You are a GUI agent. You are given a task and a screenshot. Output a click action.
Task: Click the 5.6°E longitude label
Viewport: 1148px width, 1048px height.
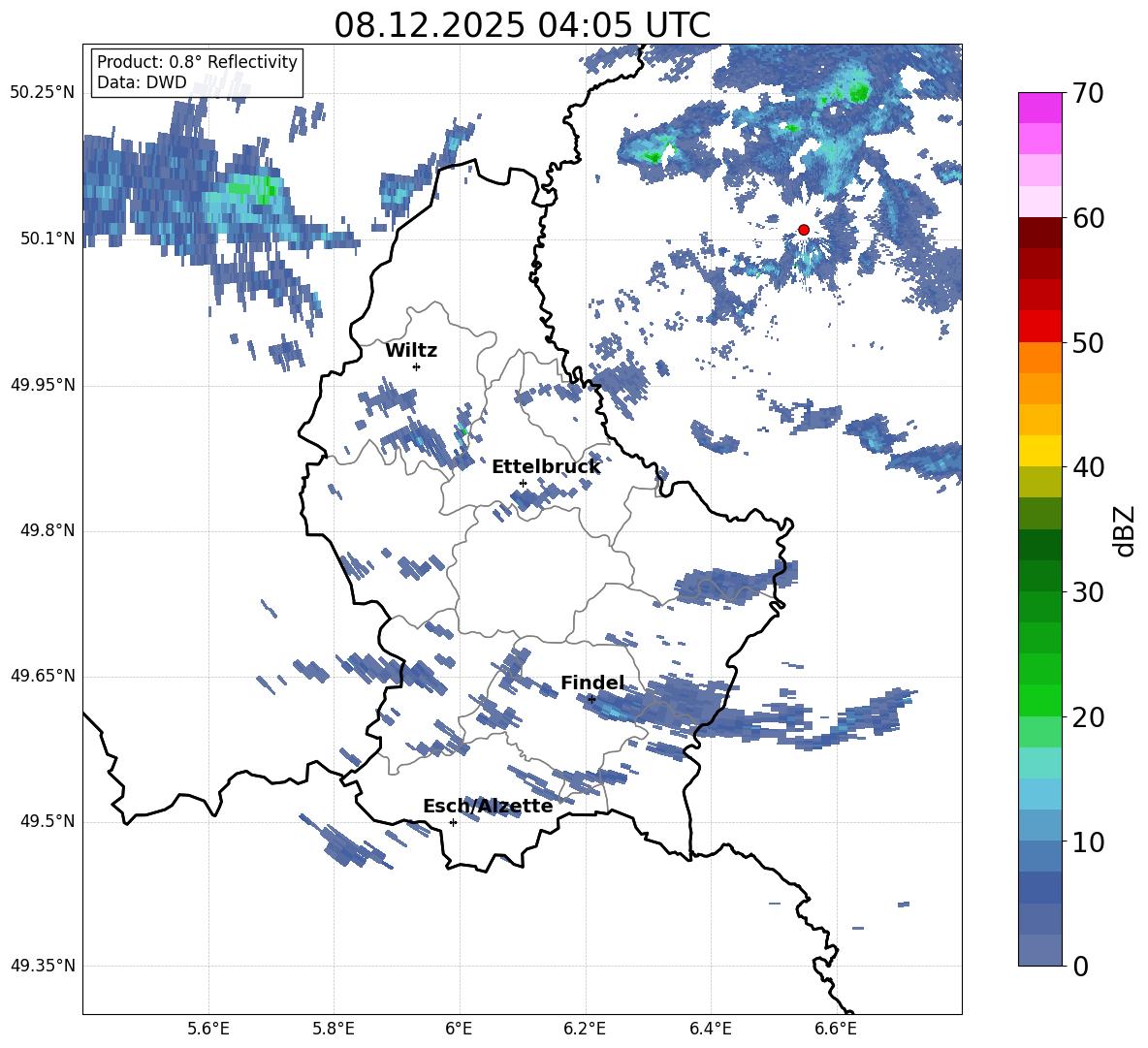208,1029
